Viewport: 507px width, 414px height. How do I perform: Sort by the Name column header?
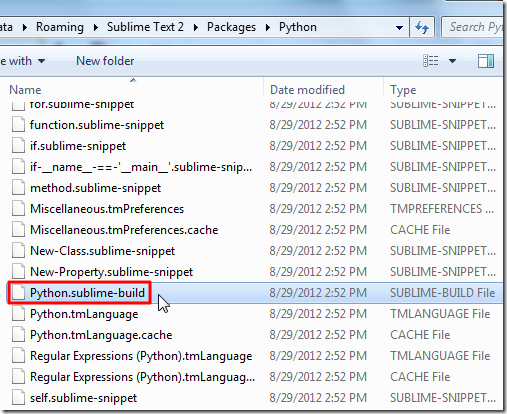coord(25,90)
